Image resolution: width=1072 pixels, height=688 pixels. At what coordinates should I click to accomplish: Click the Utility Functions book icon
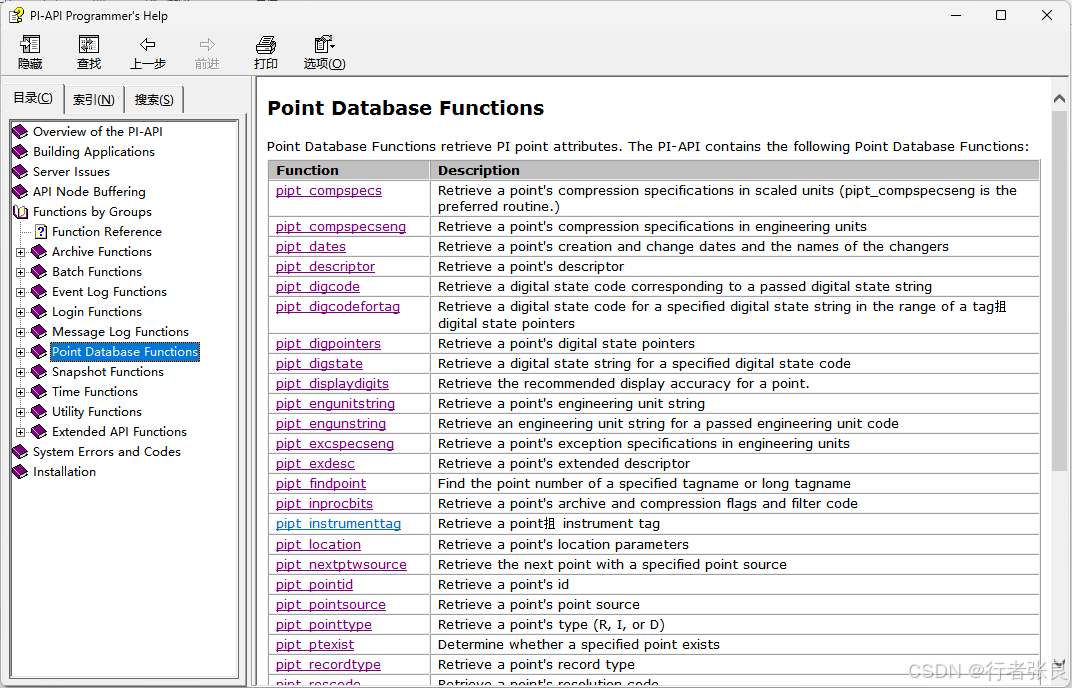(40, 412)
